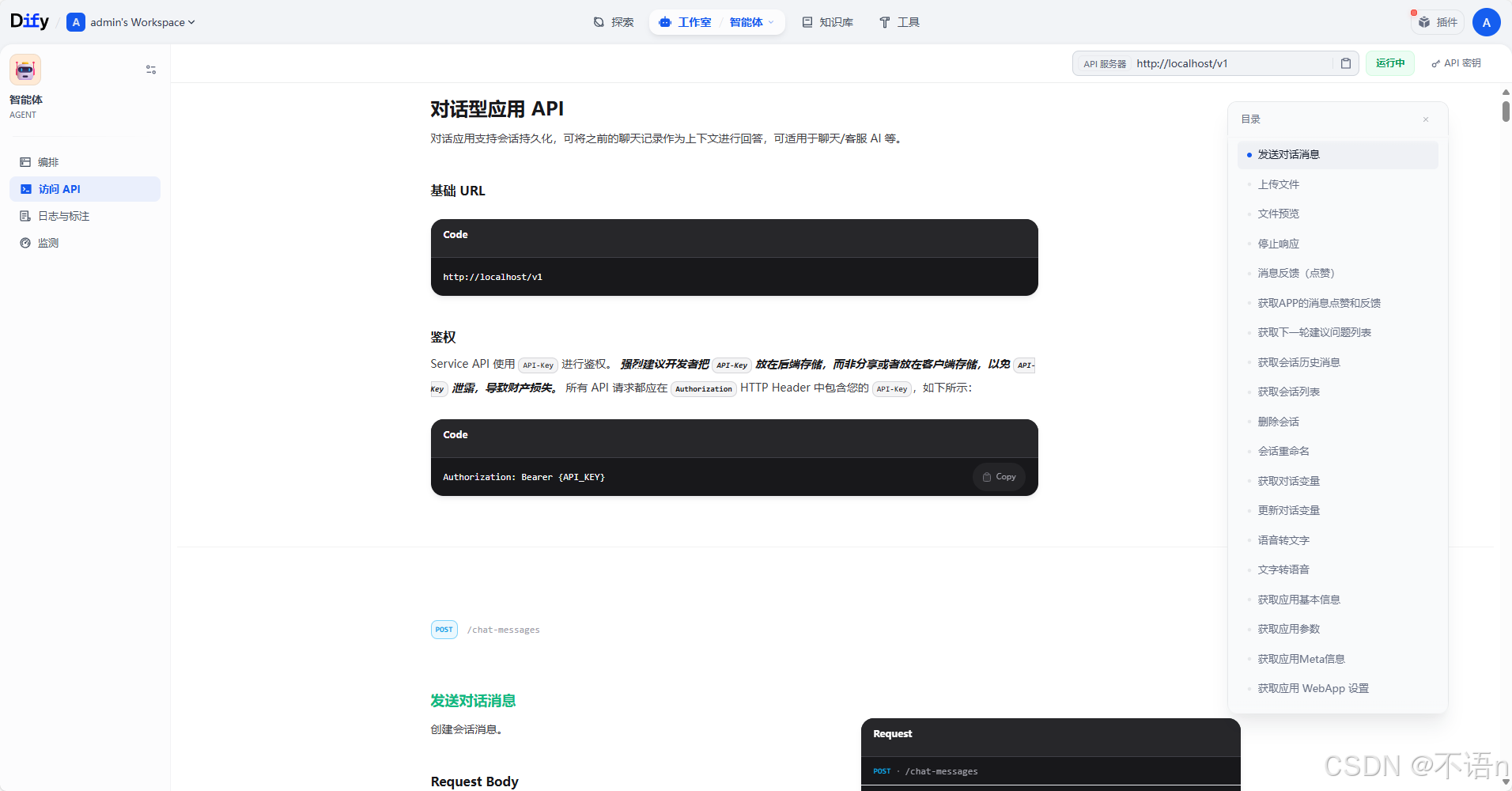Toggle the sidebar settings icon
Viewport: 1512px width, 791px height.
point(151,70)
